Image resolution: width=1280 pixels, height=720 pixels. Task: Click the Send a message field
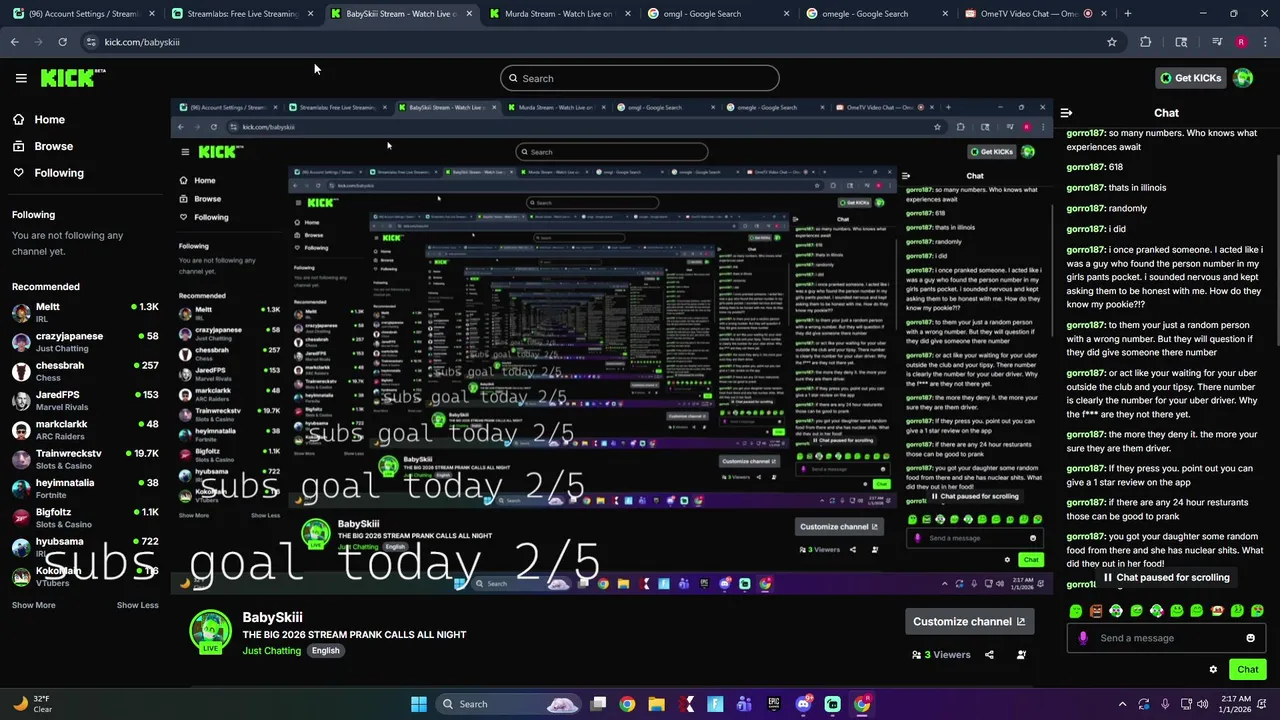click(x=1166, y=638)
